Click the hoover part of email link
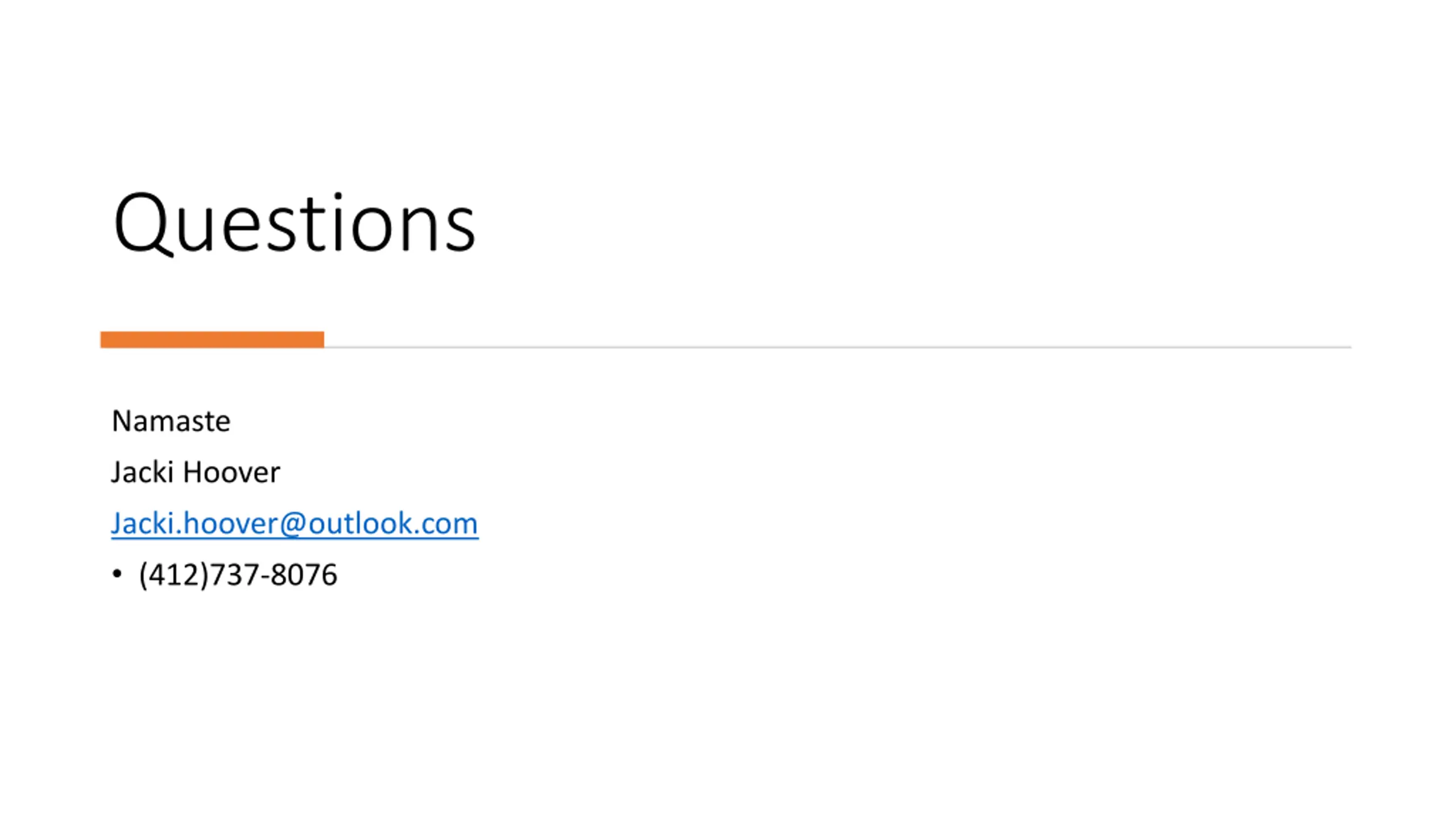1456x819 pixels. point(230,523)
